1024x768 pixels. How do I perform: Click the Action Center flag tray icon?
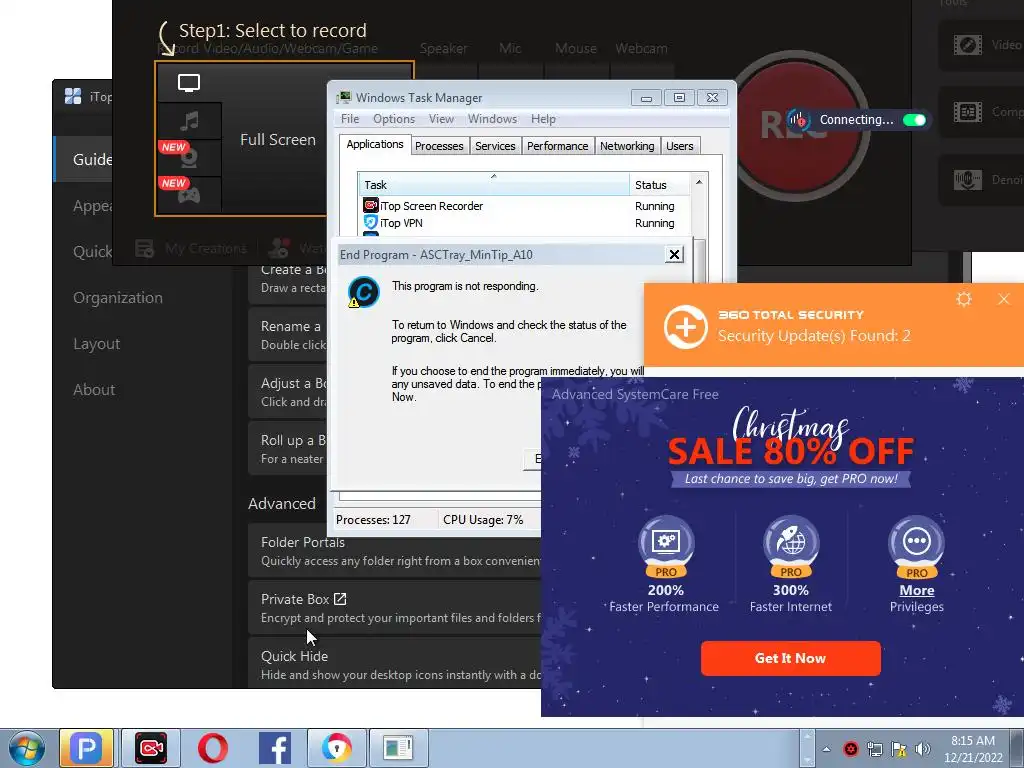[x=899, y=748]
